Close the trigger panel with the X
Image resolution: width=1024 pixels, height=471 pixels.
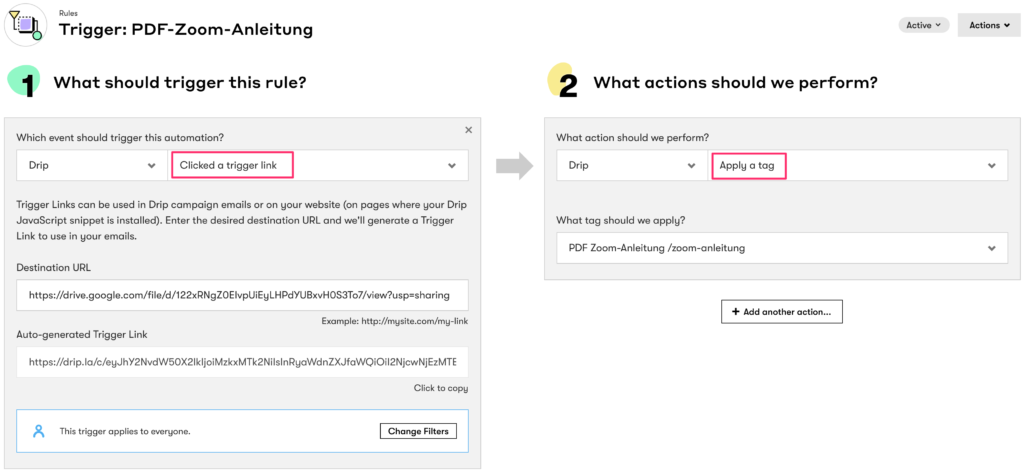(468, 130)
